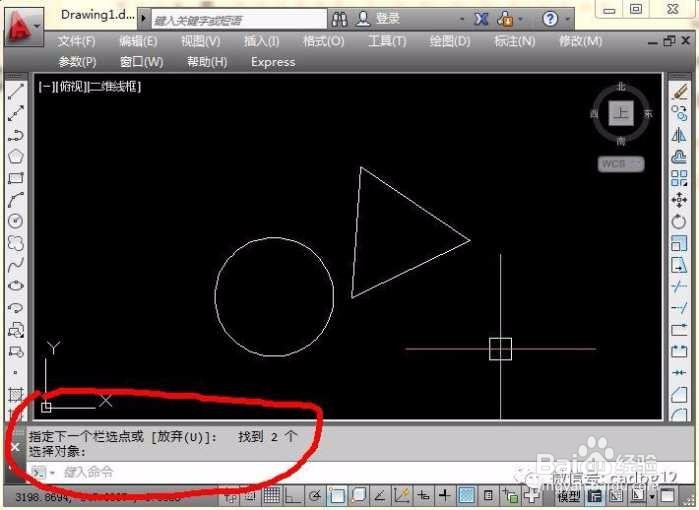Image resolution: width=699 pixels, height=510 pixels.
Task: Toggle 3D Object Snap in status bar
Action: 358,495
